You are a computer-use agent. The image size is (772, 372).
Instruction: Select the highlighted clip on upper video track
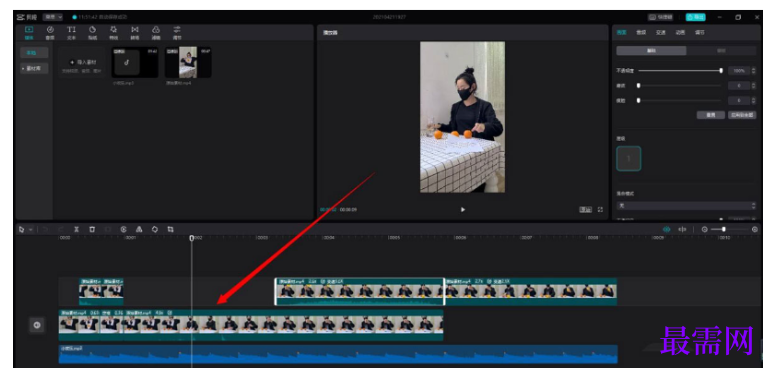click(x=359, y=292)
